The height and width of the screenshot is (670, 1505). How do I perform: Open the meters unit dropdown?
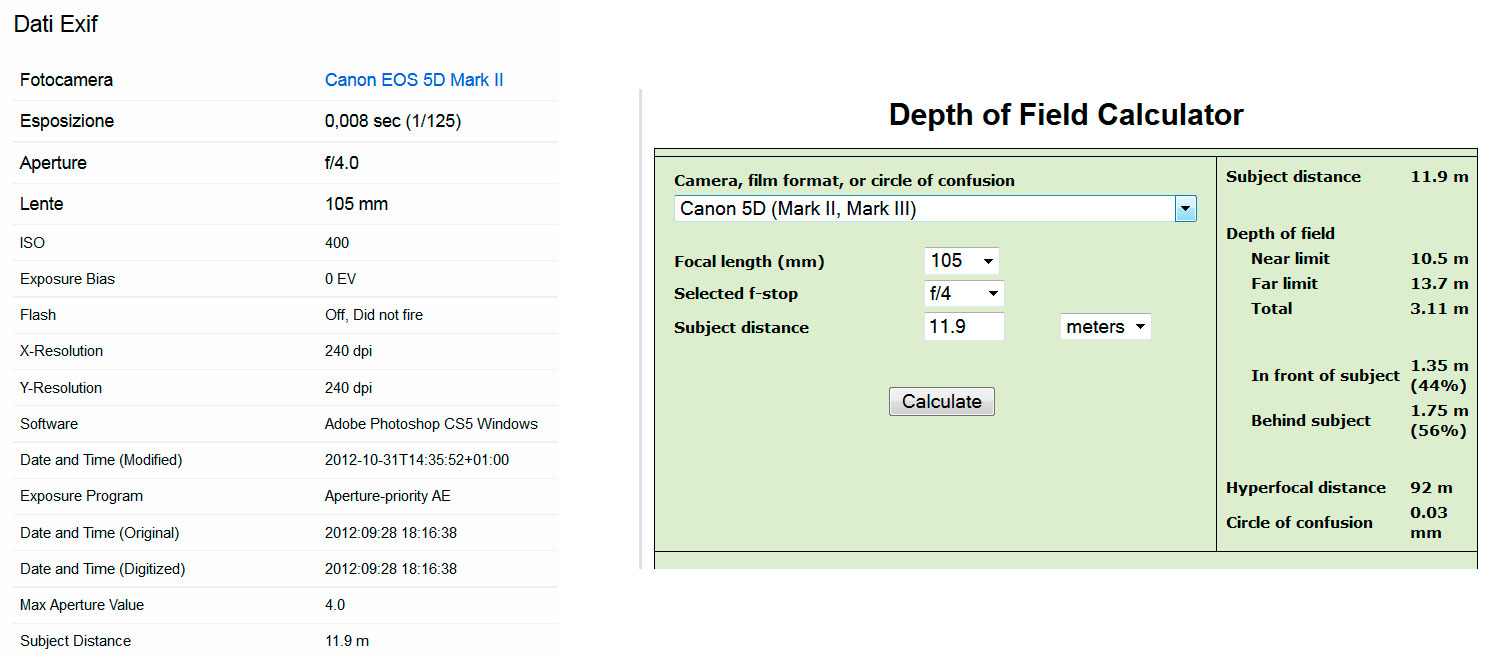click(x=1105, y=327)
